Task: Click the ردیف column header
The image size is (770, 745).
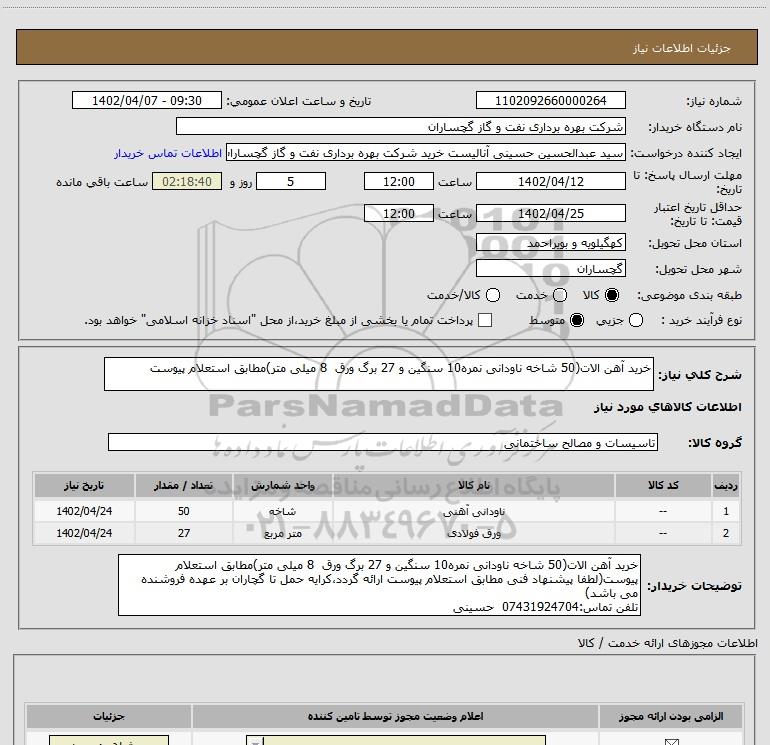Action: point(726,485)
